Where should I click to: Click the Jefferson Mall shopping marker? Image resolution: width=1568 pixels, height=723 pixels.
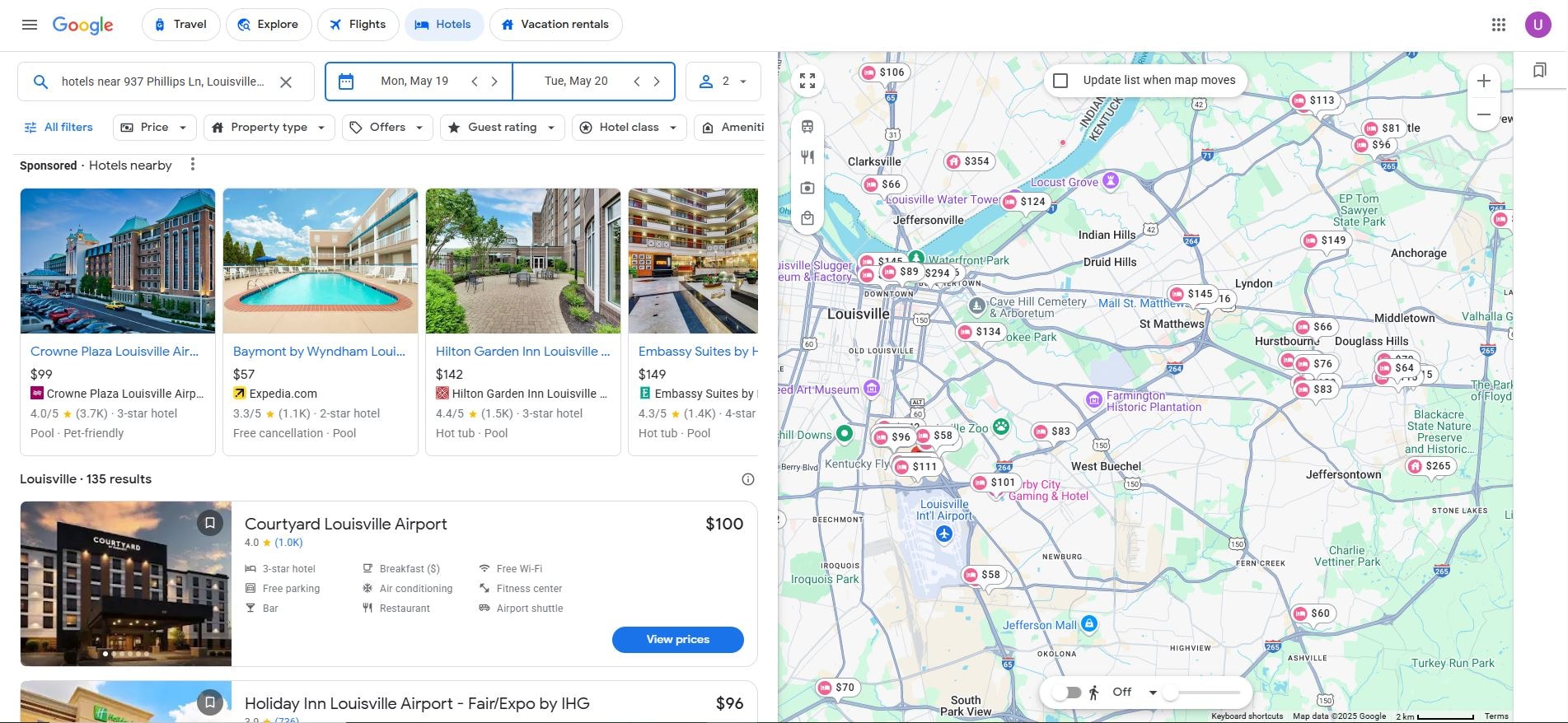pyautogui.click(x=1089, y=624)
